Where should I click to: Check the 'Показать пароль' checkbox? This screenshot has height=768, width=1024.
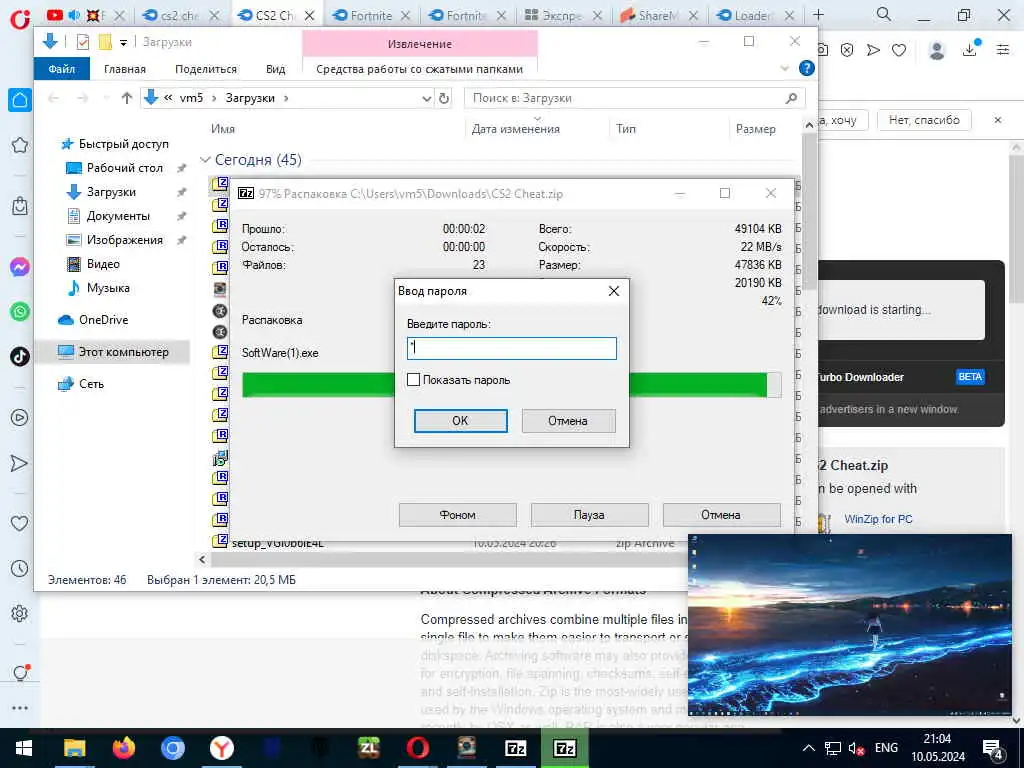(413, 379)
